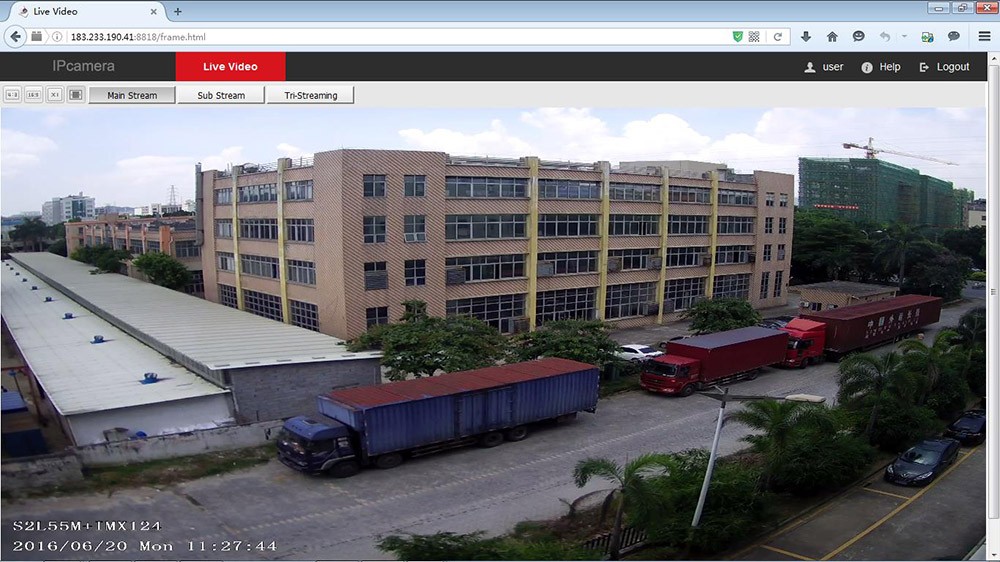Enable Tri-Streaming mode

coord(310,95)
